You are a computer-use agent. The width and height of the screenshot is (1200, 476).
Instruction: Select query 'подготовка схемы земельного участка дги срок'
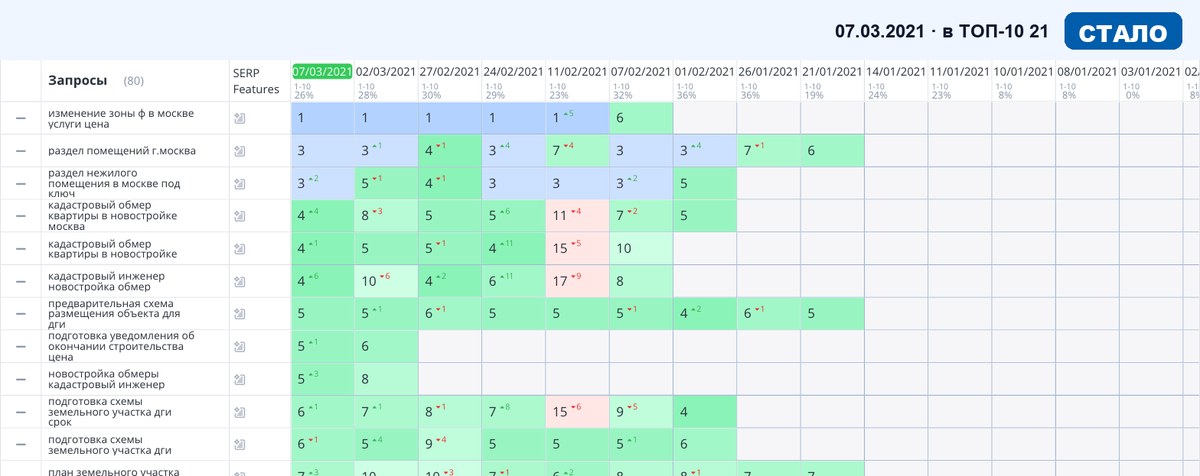point(109,411)
